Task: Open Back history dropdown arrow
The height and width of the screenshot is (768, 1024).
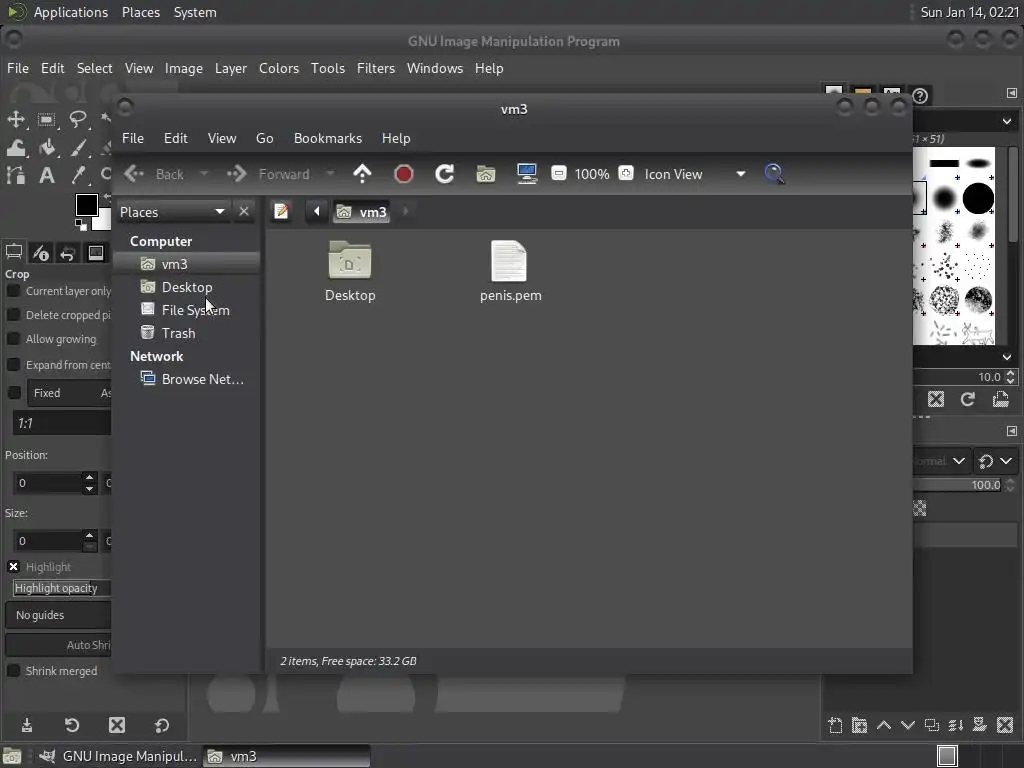Action: [x=204, y=174]
